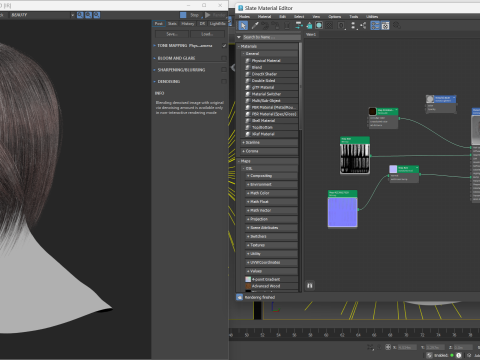Switch to the Post tab
Viewport: 480px width, 360px height.
pyautogui.click(x=159, y=24)
